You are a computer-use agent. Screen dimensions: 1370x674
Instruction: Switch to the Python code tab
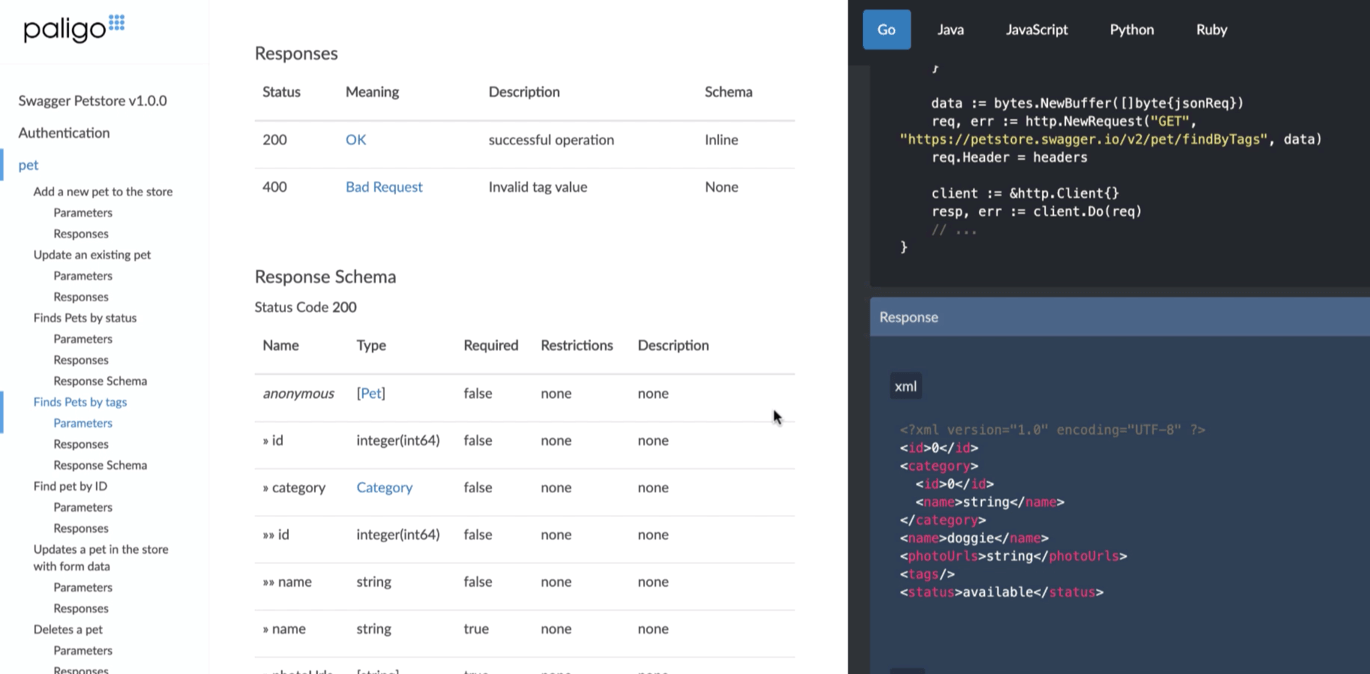[x=1131, y=29]
